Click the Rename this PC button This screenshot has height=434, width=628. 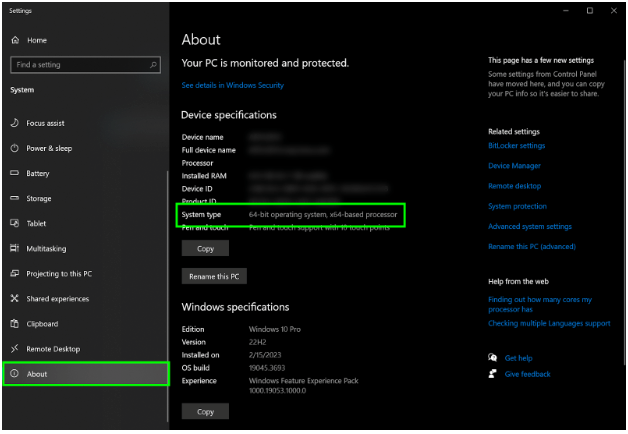(x=214, y=276)
